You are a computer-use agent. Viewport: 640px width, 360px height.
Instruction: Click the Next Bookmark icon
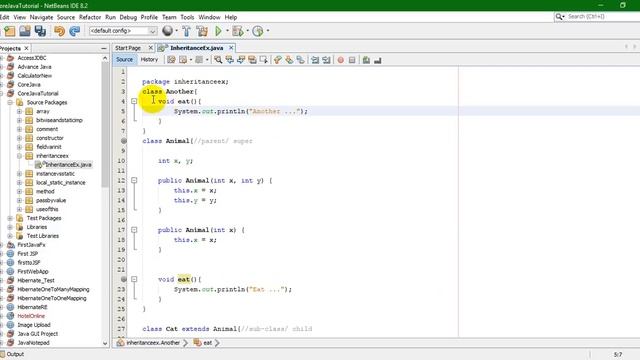click(289, 60)
